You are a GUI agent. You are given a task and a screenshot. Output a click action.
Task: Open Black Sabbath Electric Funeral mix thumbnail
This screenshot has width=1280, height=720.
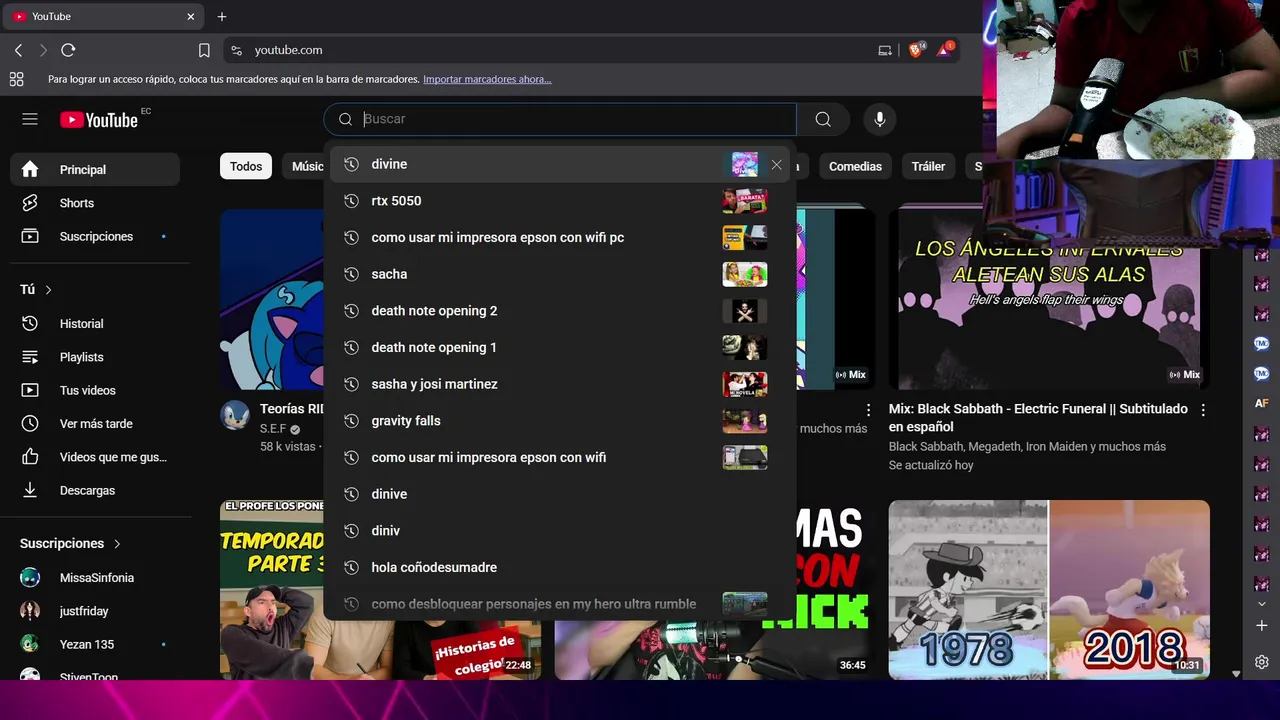(1049, 299)
